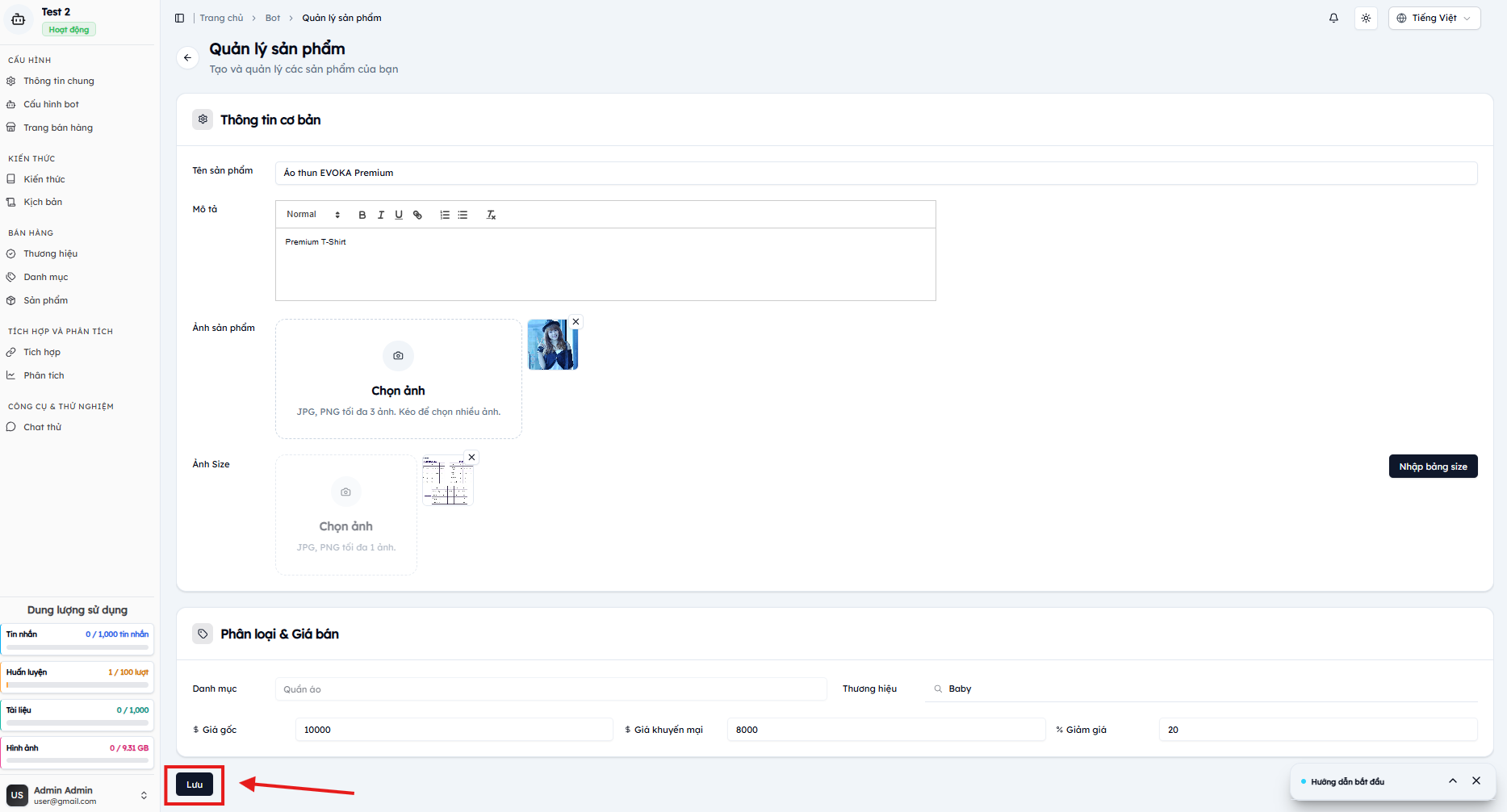Toggle underline formatting in editor
This screenshot has width=1507, height=812.
(x=399, y=215)
